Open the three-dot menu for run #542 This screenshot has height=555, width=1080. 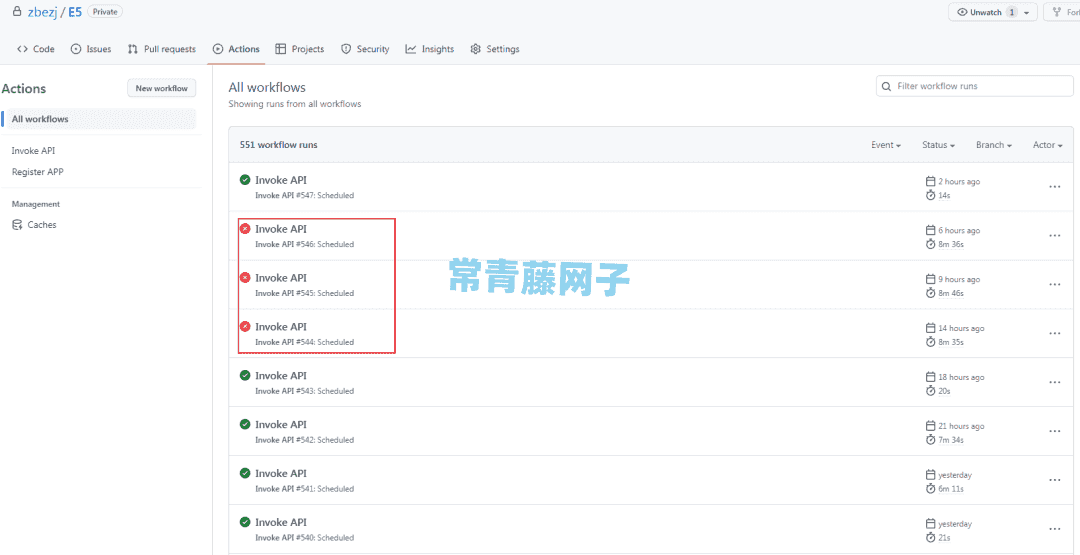(1055, 431)
